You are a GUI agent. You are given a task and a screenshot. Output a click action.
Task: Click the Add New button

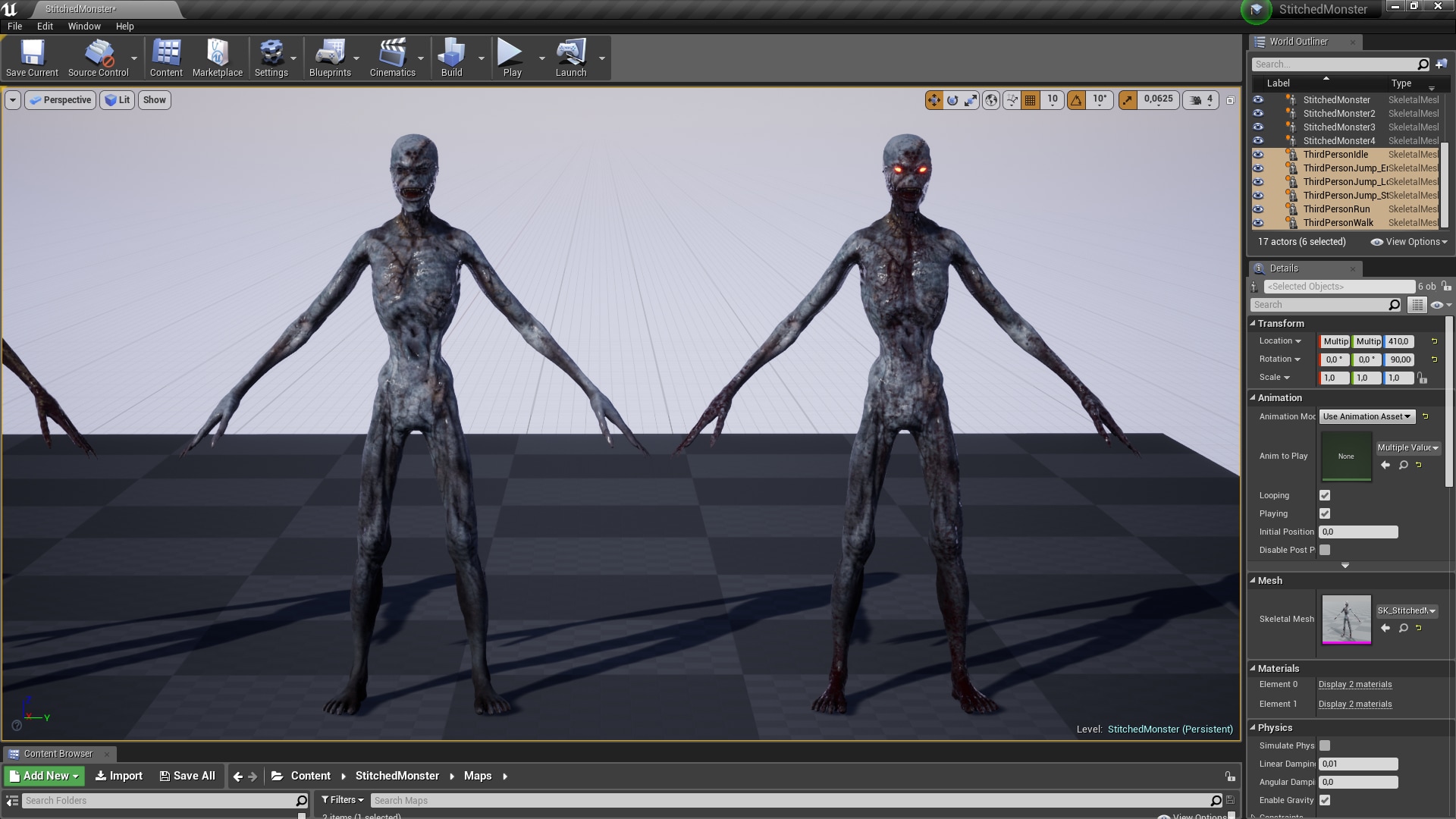pyautogui.click(x=44, y=777)
